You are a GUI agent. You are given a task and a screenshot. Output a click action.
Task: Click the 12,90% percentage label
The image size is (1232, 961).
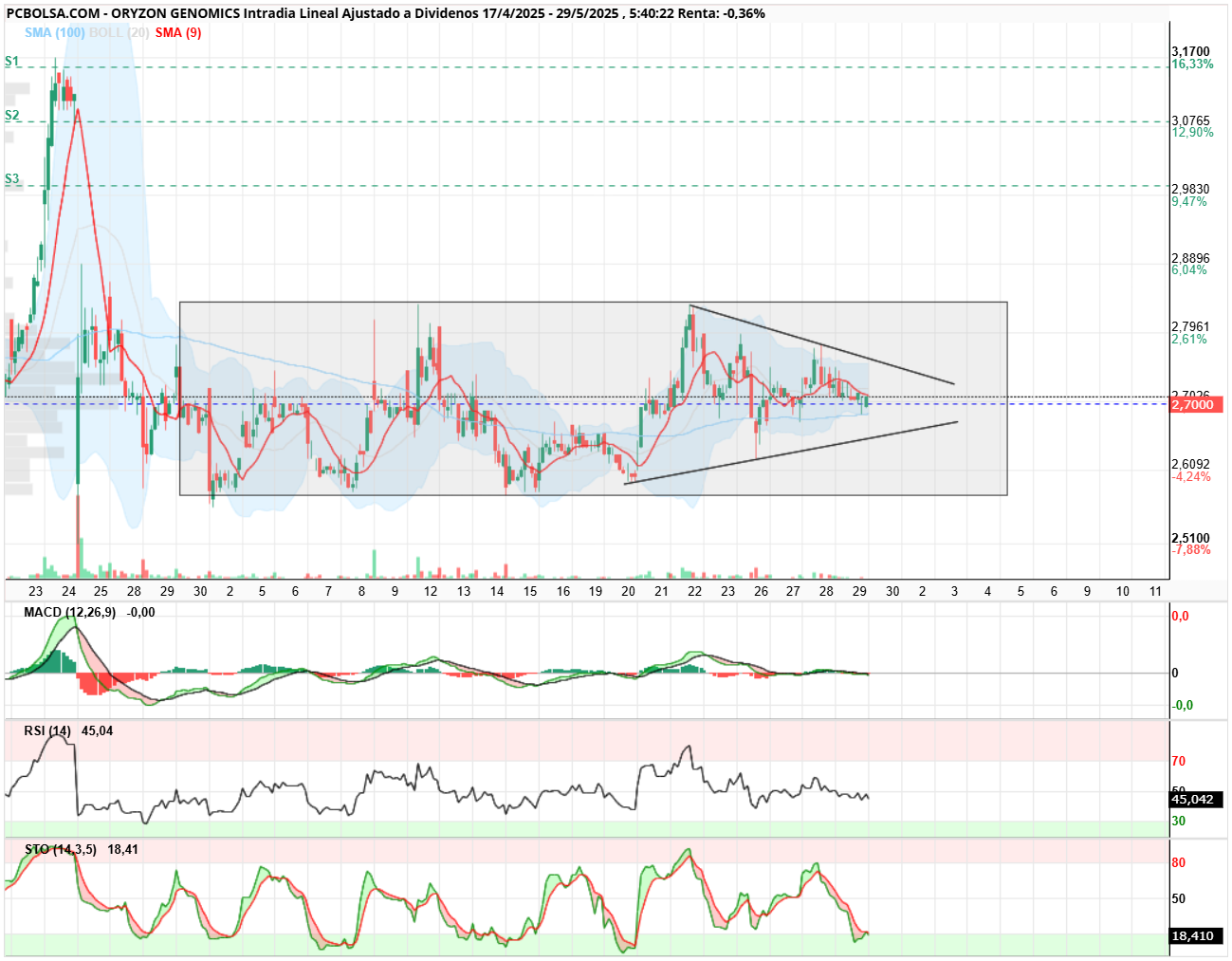(x=1192, y=132)
